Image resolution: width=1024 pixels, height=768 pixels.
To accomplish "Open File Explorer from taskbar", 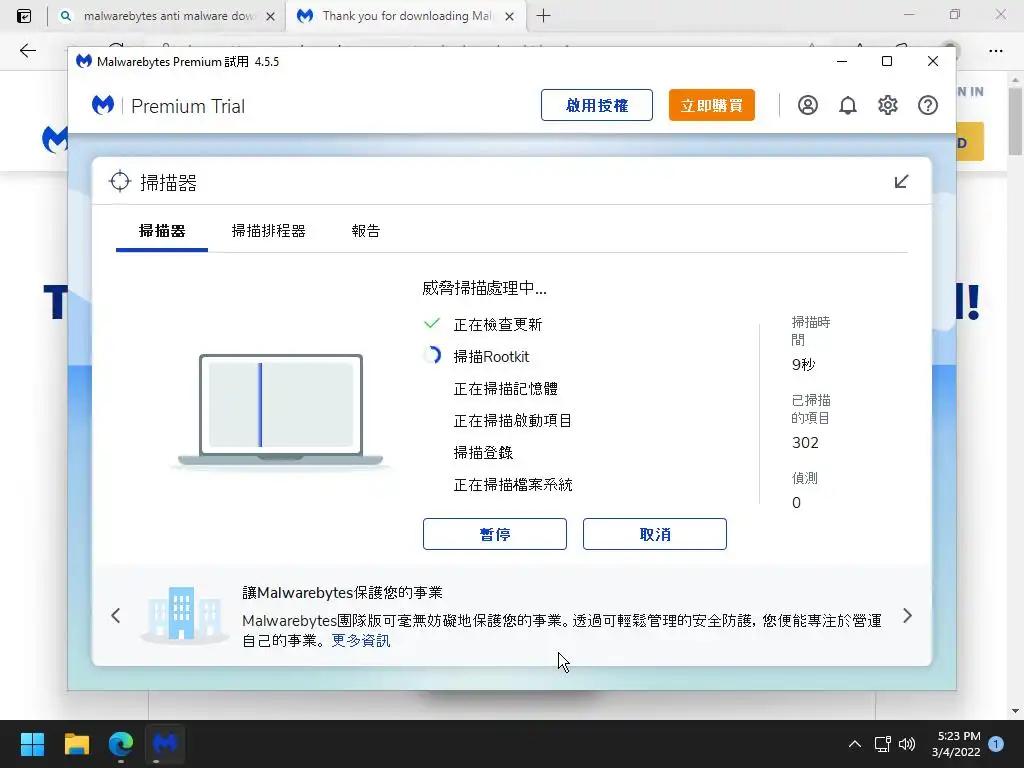I will (76, 744).
